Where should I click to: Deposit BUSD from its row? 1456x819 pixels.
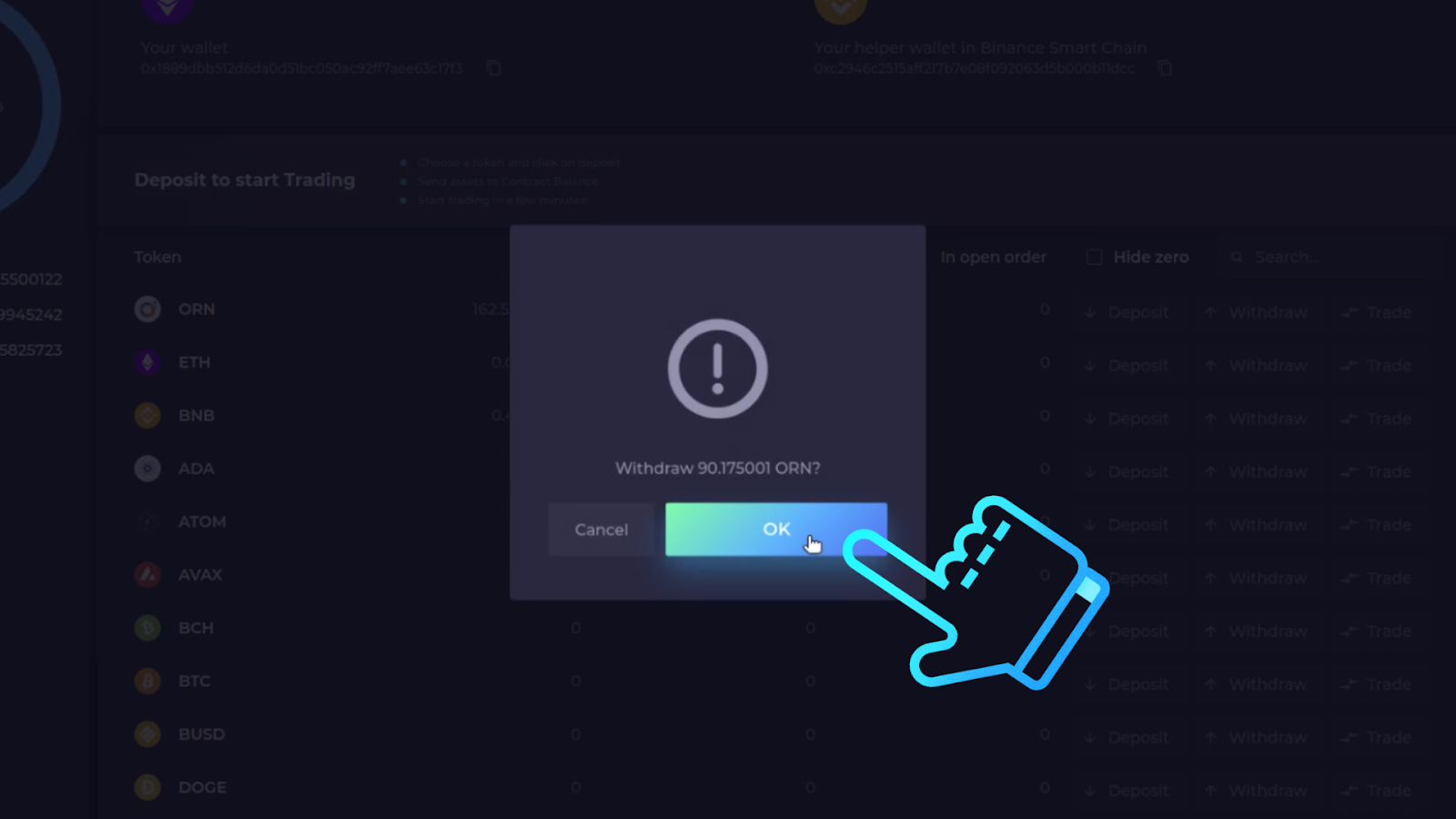[x=1127, y=738]
